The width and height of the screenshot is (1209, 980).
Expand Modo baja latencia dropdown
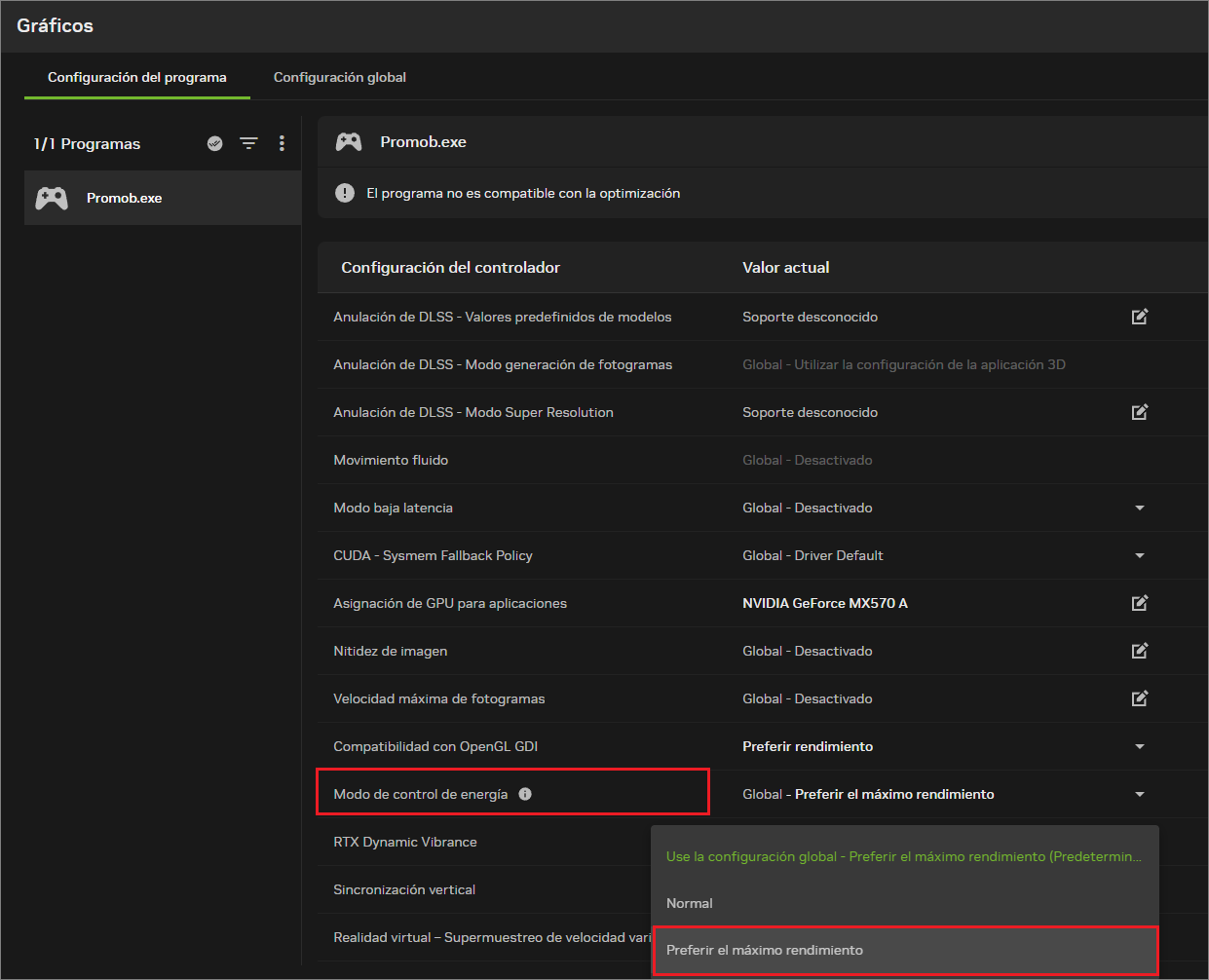tap(1140, 508)
